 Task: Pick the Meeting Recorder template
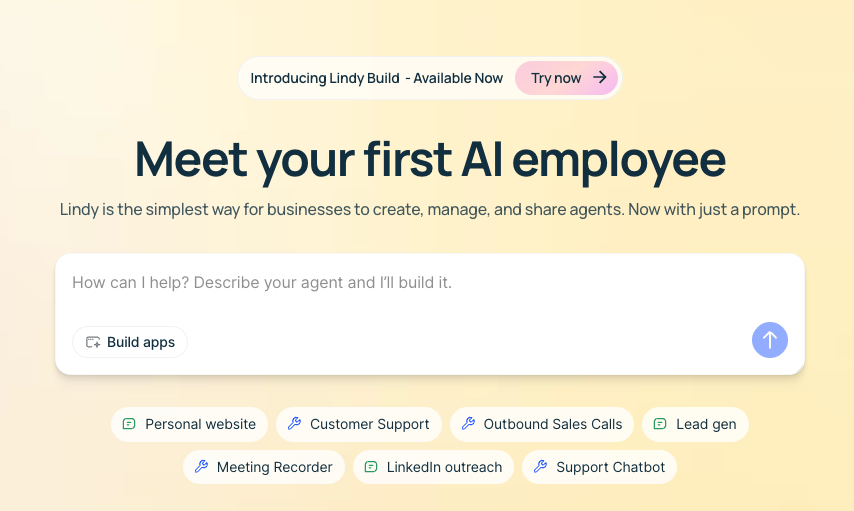[264, 467]
